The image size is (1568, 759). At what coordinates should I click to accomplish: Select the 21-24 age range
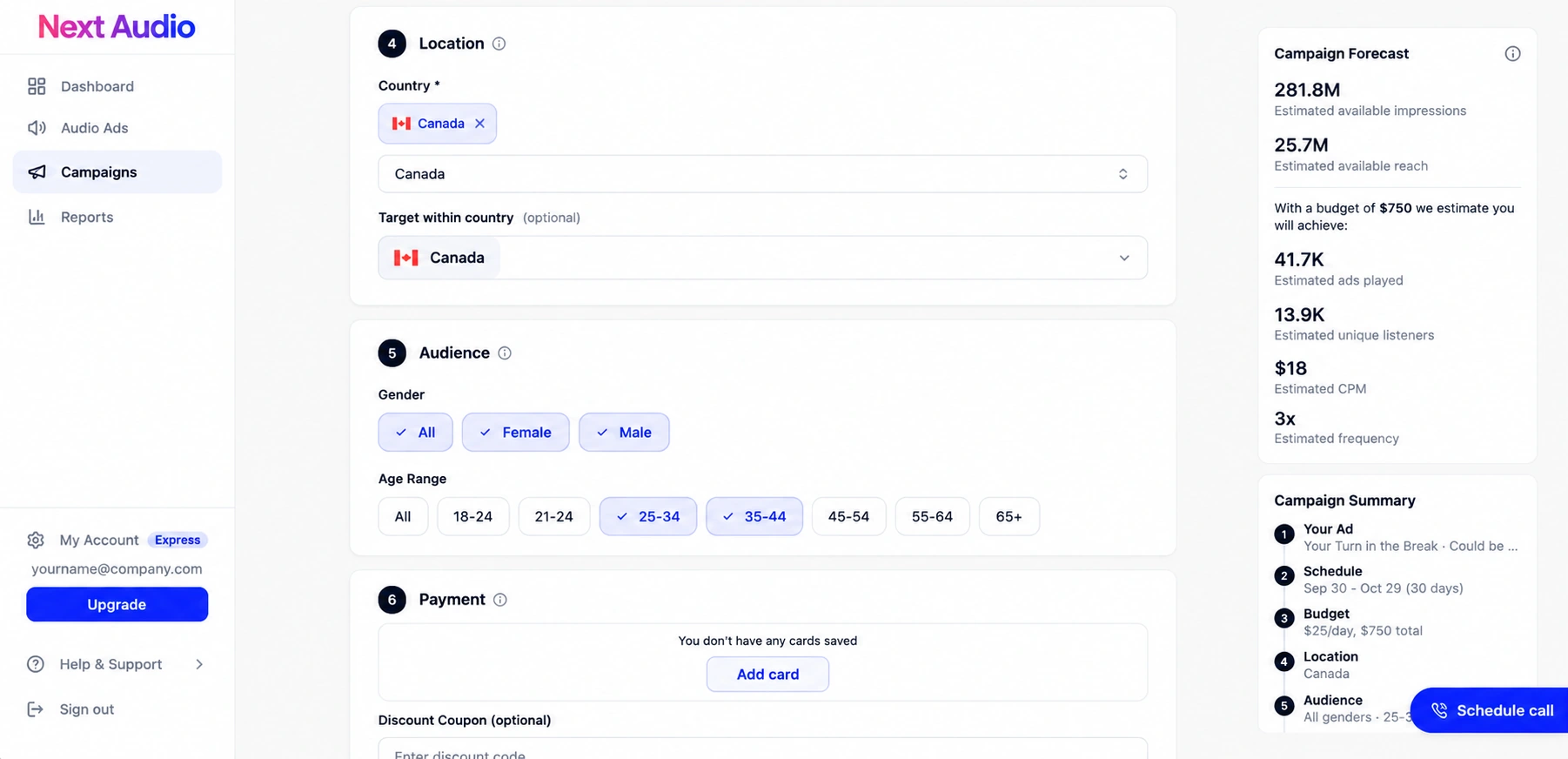554,516
